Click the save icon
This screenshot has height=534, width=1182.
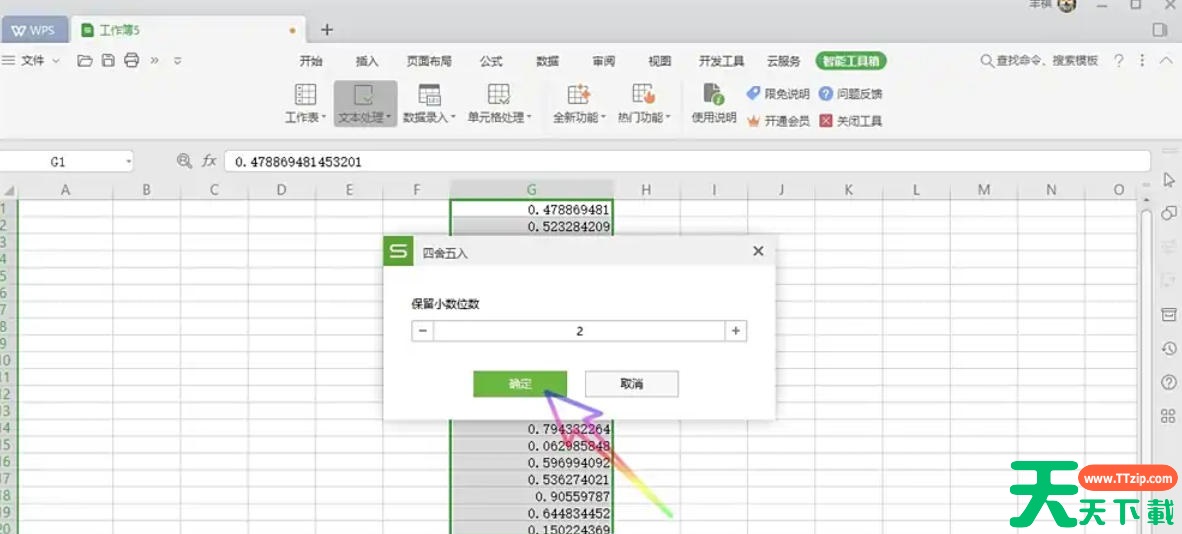click(108, 60)
